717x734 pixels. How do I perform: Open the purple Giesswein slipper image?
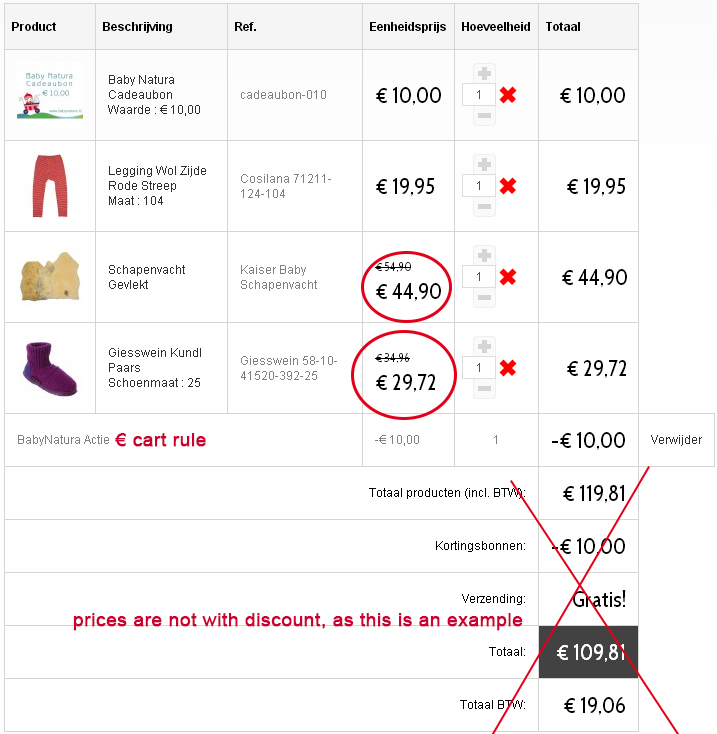coord(50,368)
